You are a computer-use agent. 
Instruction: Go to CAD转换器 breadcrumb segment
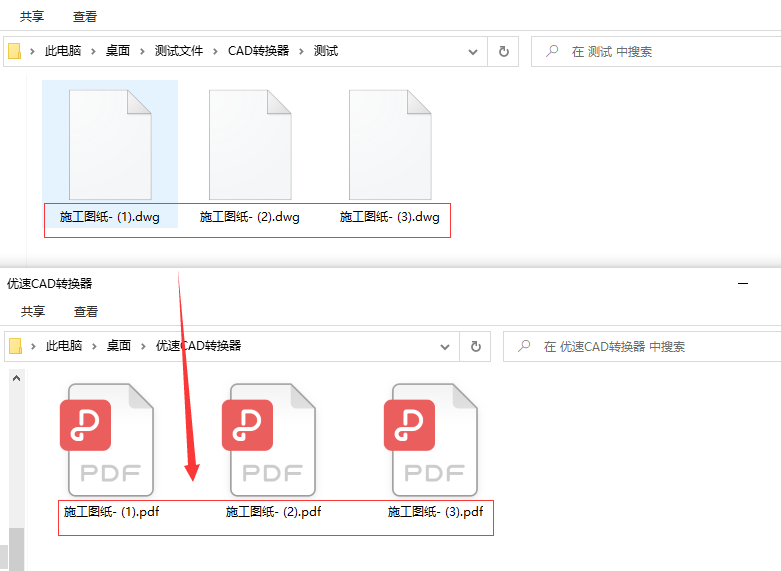pyautogui.click(x=259, y=51)
